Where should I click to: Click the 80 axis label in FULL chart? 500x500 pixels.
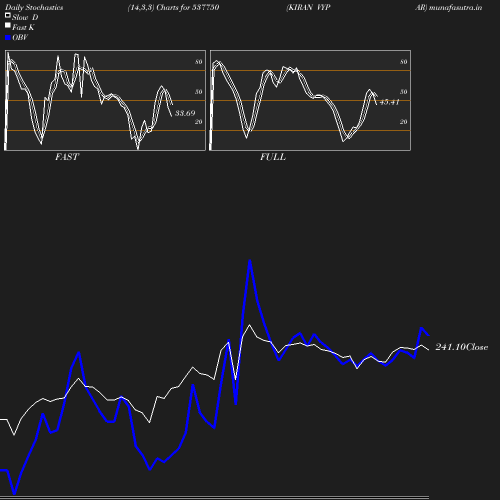click(x=404, y=62)
